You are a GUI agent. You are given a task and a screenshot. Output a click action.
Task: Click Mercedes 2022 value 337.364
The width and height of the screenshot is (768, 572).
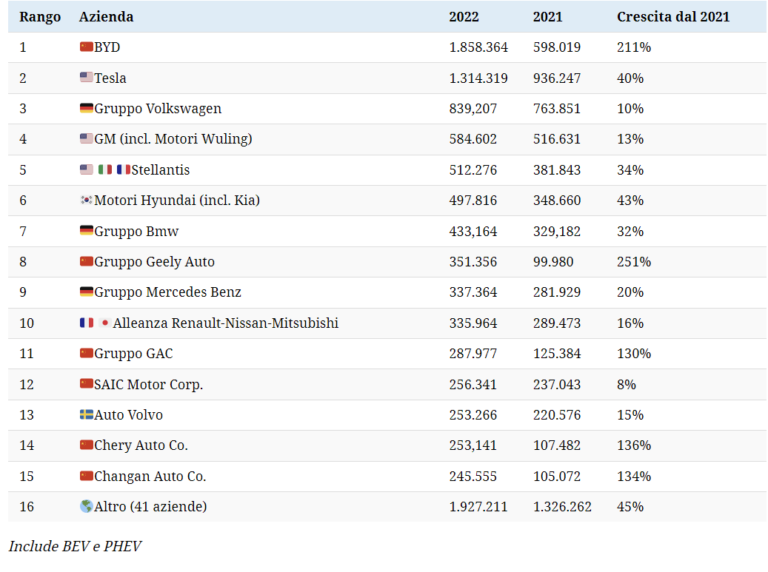pyautogui.click(x=473, y=292)
